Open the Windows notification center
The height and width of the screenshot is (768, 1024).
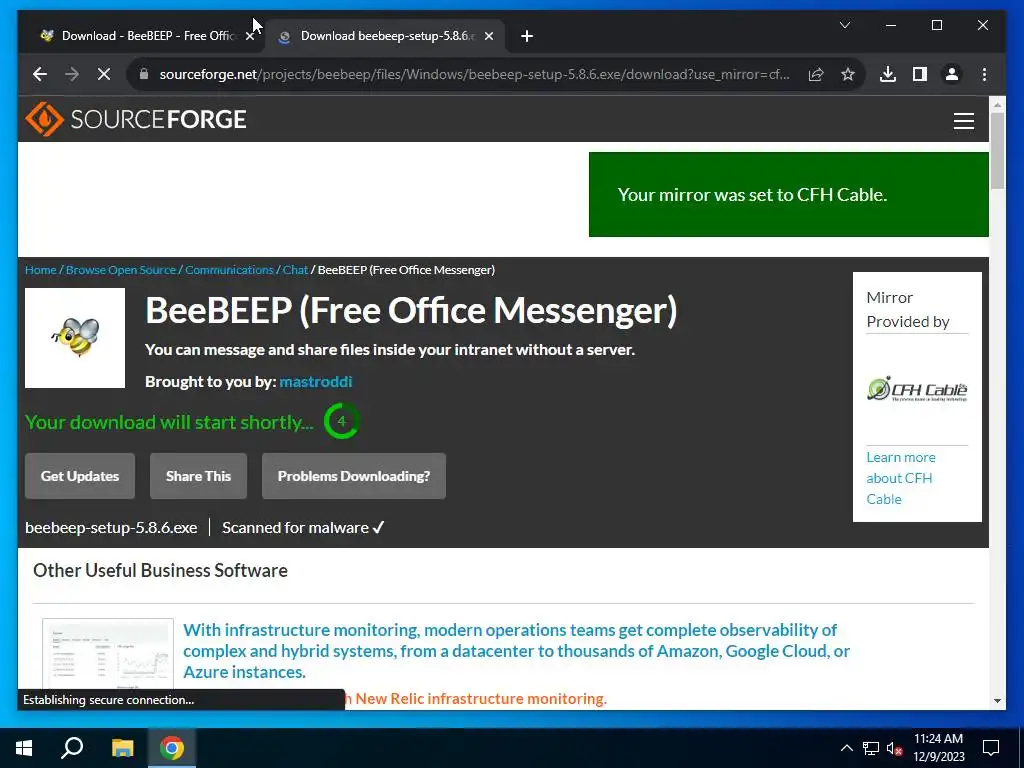click(991, 748)
